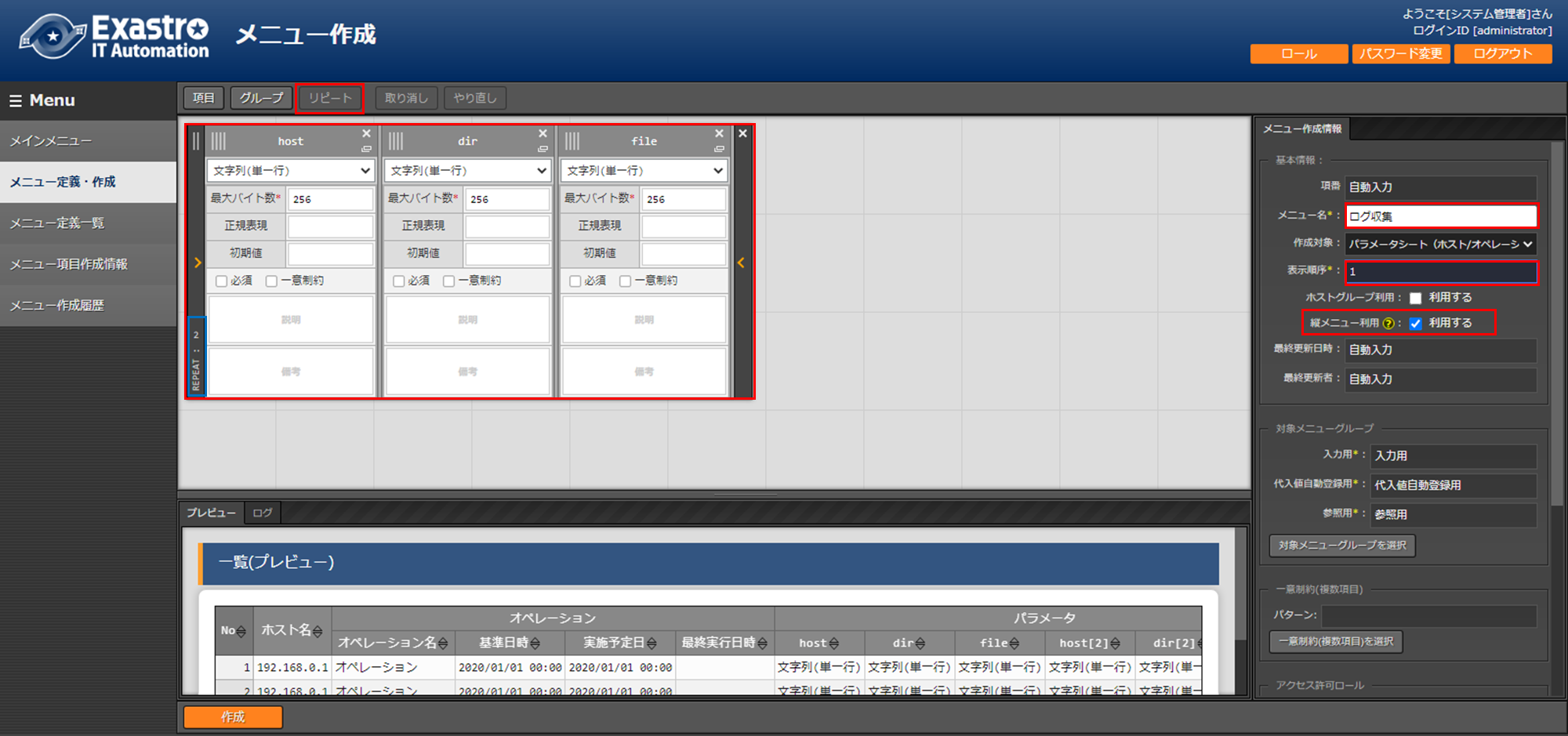The image size is (1568, 736).
Task: Click the ログアウト button
Action: coord(1503,54)
